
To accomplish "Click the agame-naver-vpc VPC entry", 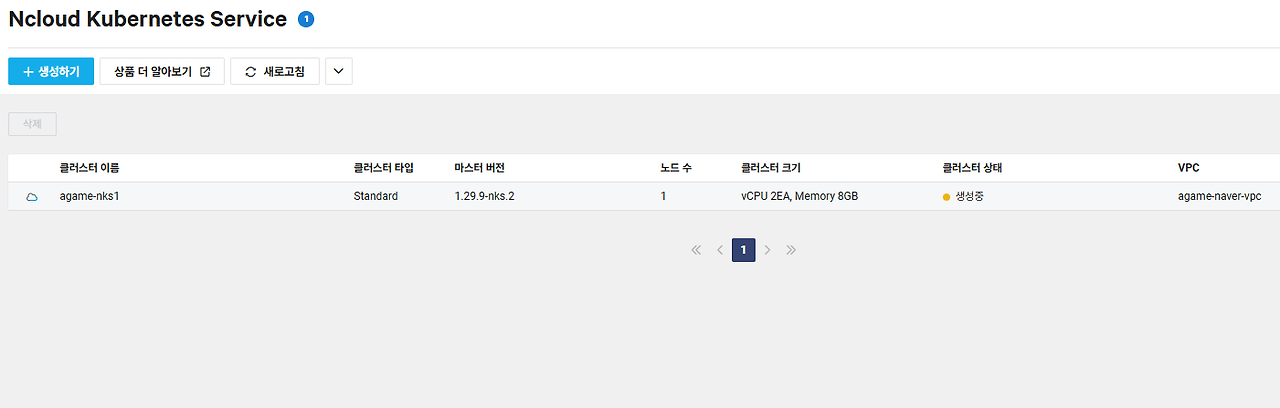I will (x=1227, y=196).
